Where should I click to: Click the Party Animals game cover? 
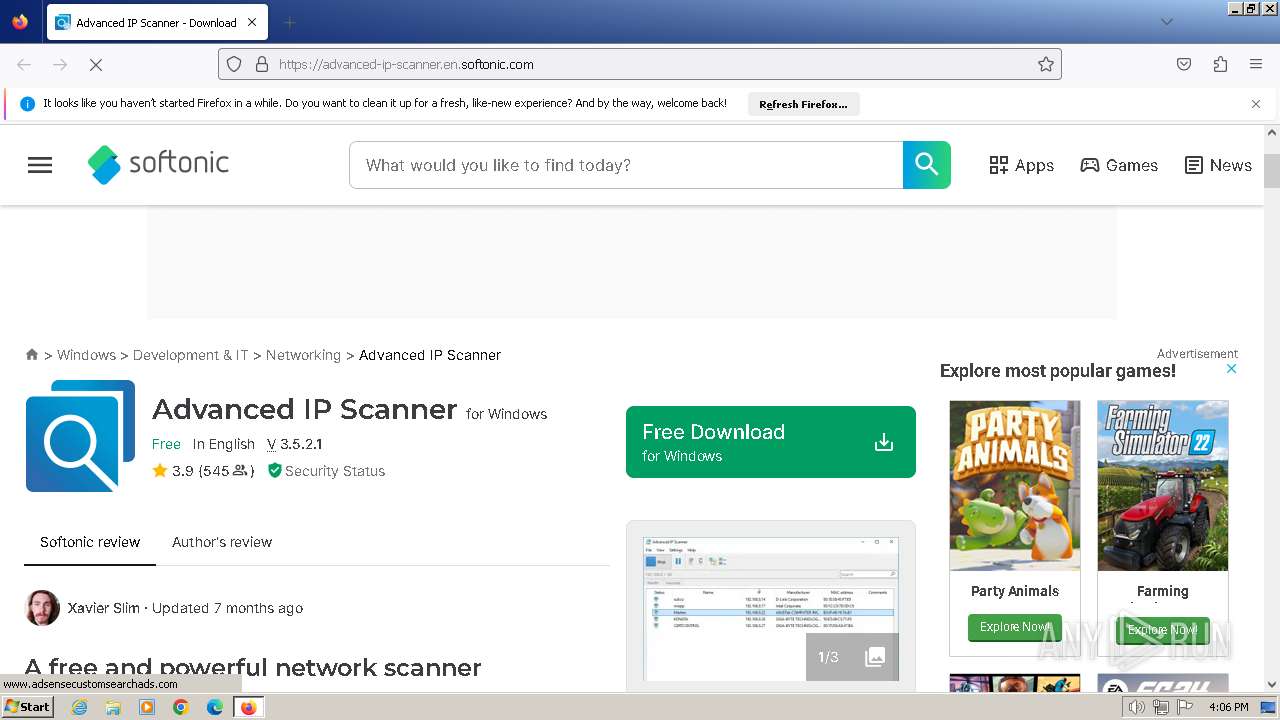(1015, 486)
